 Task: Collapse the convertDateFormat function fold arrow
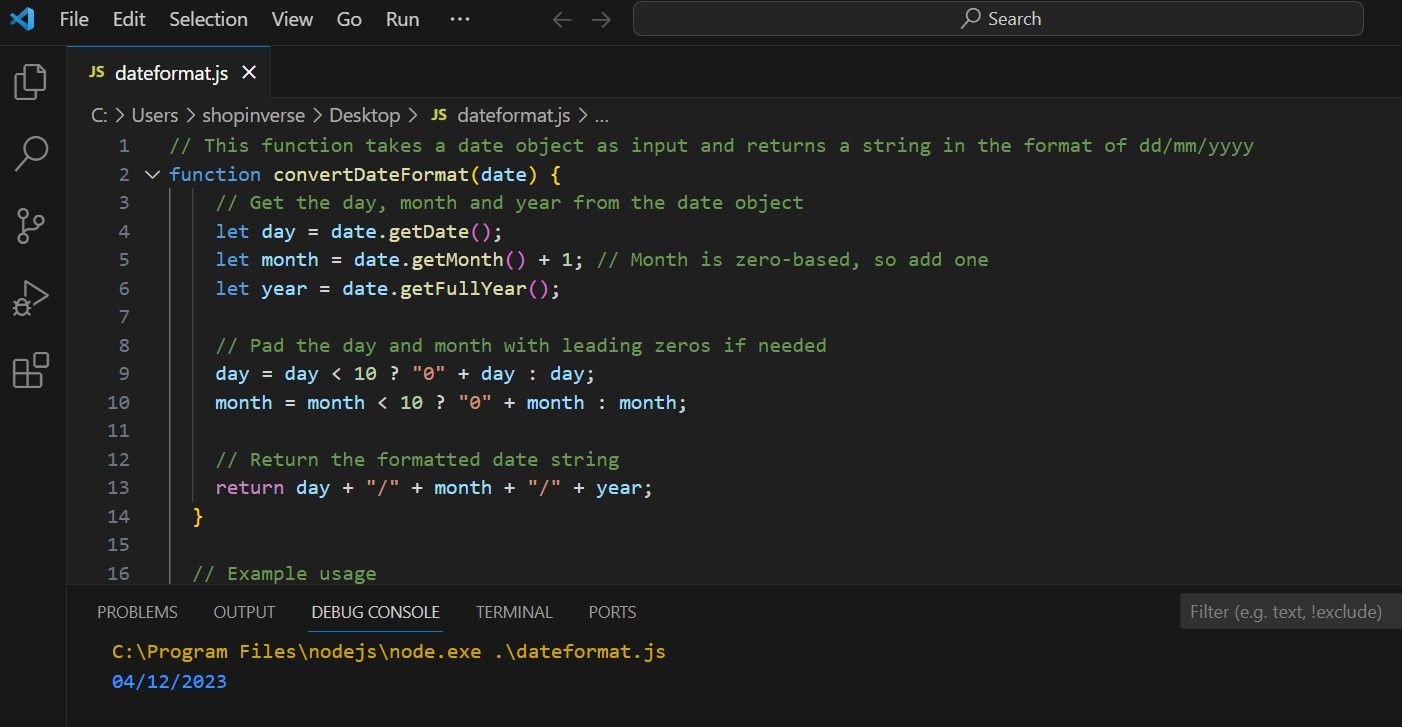[x=152, y=174]
